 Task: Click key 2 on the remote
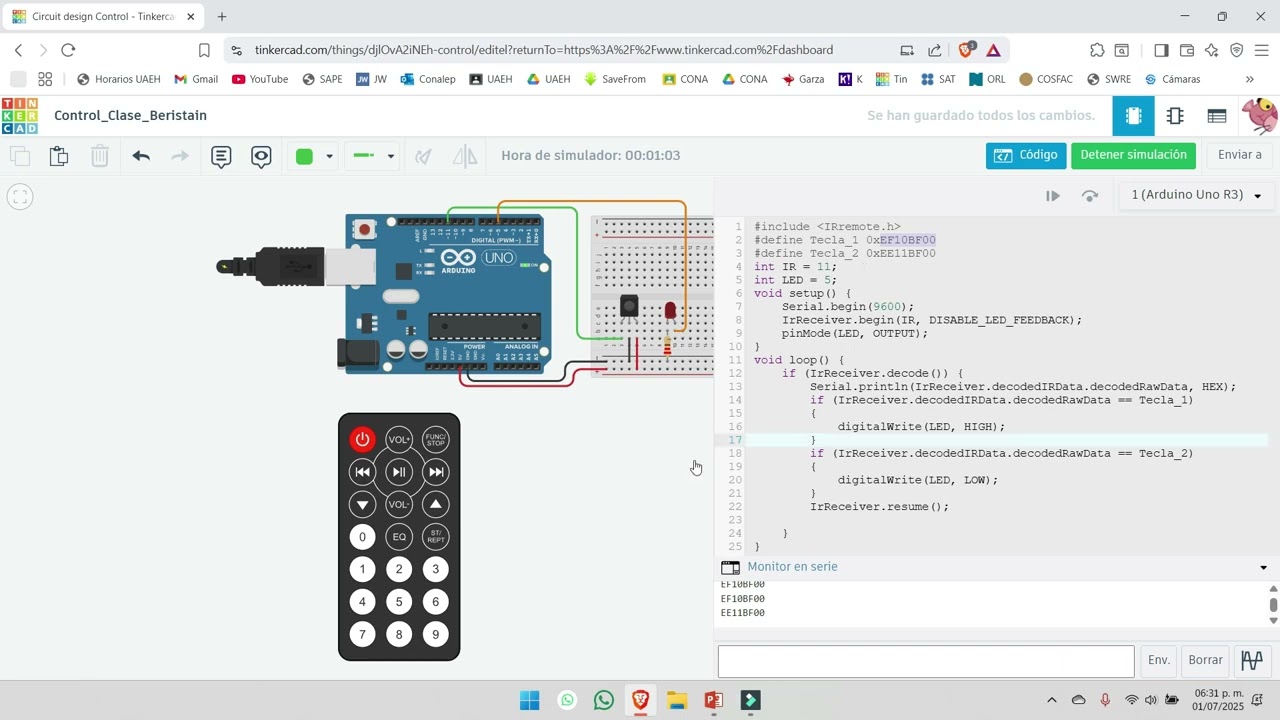tap(399, 569)
